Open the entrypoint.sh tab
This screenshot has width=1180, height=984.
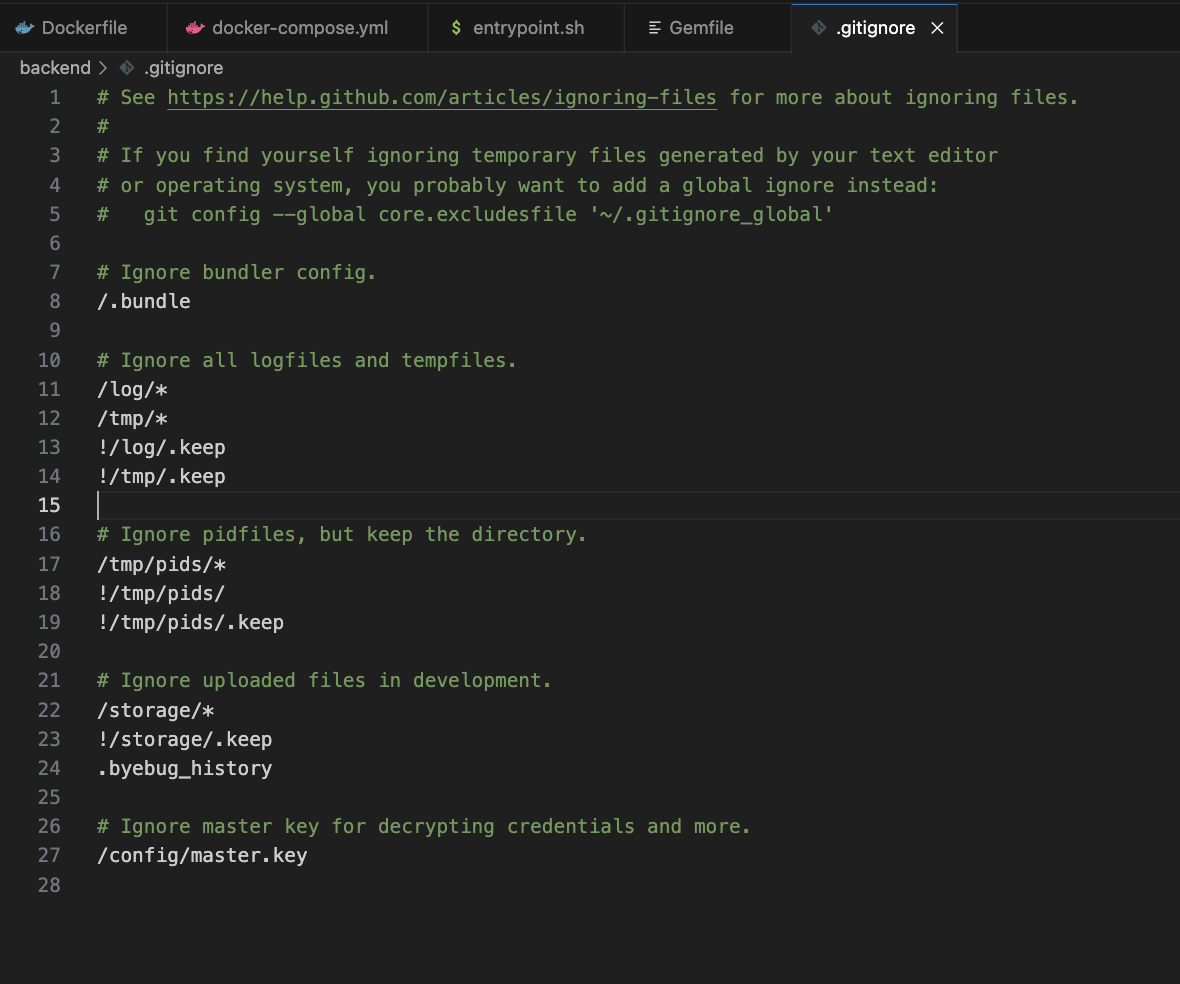click(x=525, y=28)
